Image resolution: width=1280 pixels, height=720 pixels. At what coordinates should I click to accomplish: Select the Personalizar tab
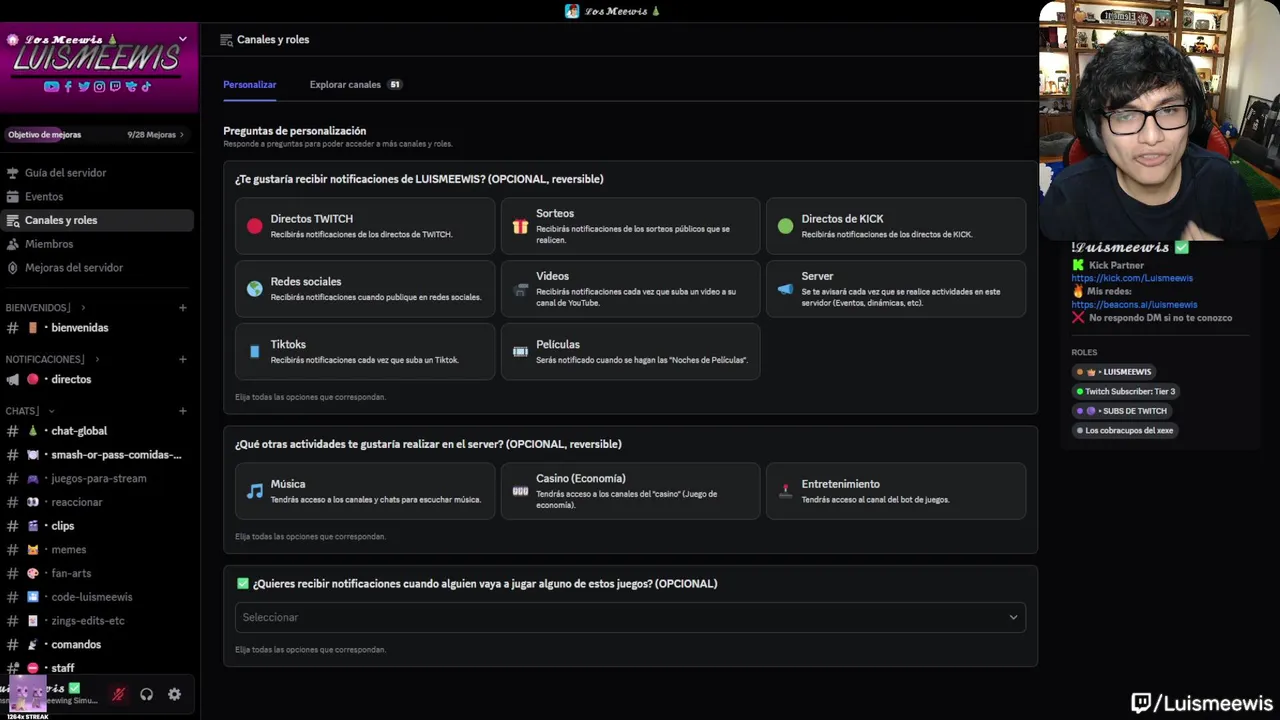pos(250,85)
